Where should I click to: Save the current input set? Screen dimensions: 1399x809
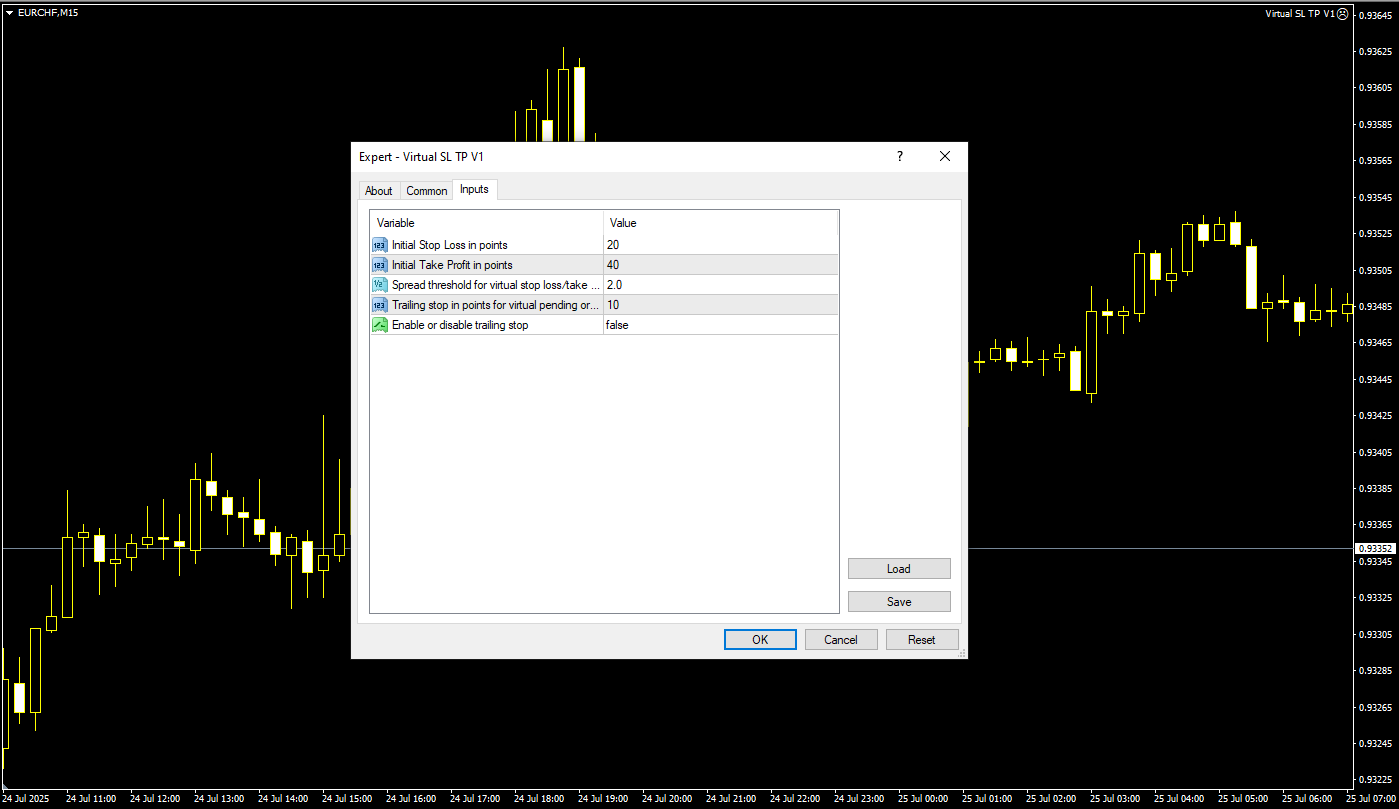(898, 602)
